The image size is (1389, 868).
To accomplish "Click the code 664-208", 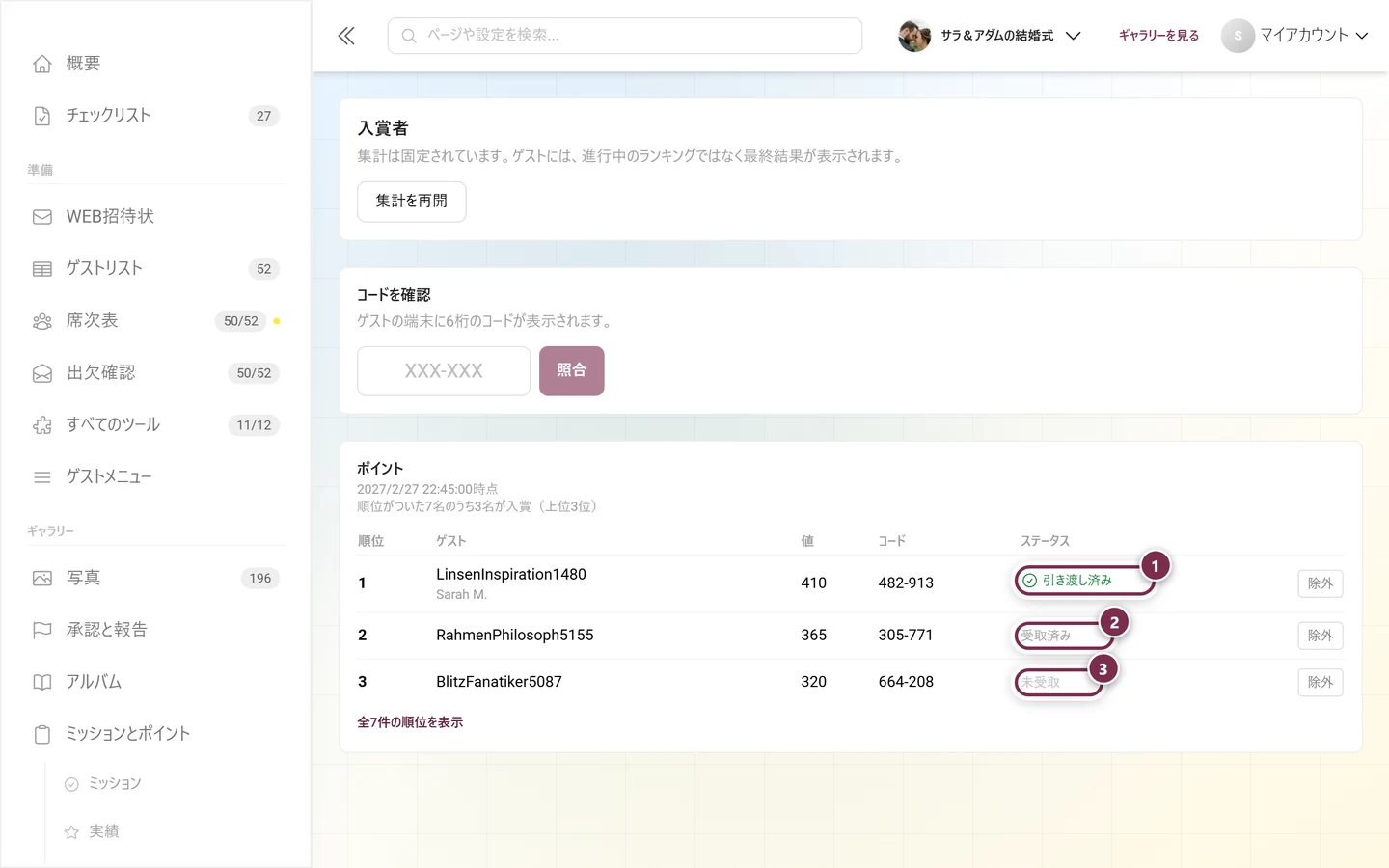I will pos(906,682).
